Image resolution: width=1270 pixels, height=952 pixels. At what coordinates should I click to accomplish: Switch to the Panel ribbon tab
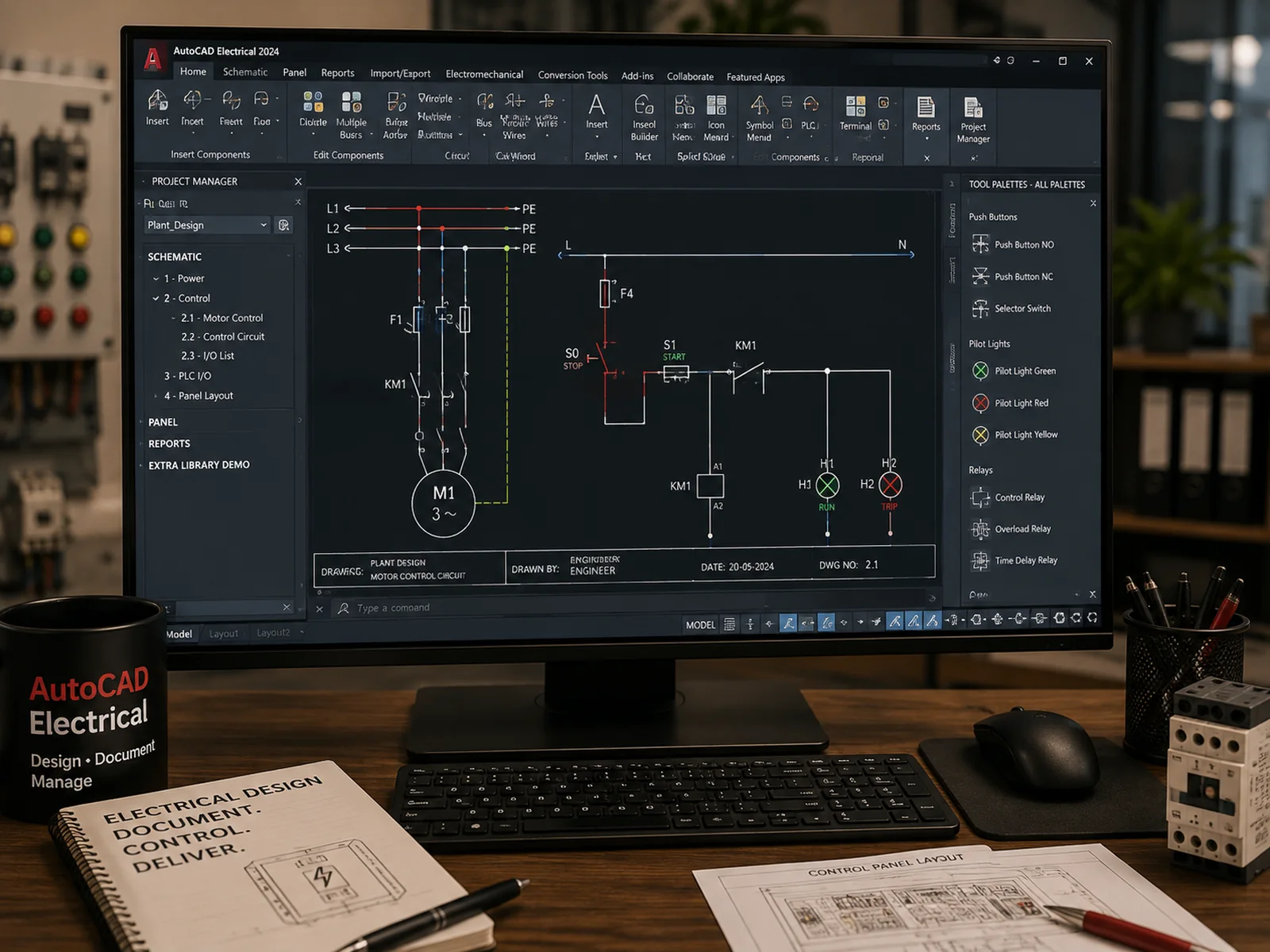[294, 72]
